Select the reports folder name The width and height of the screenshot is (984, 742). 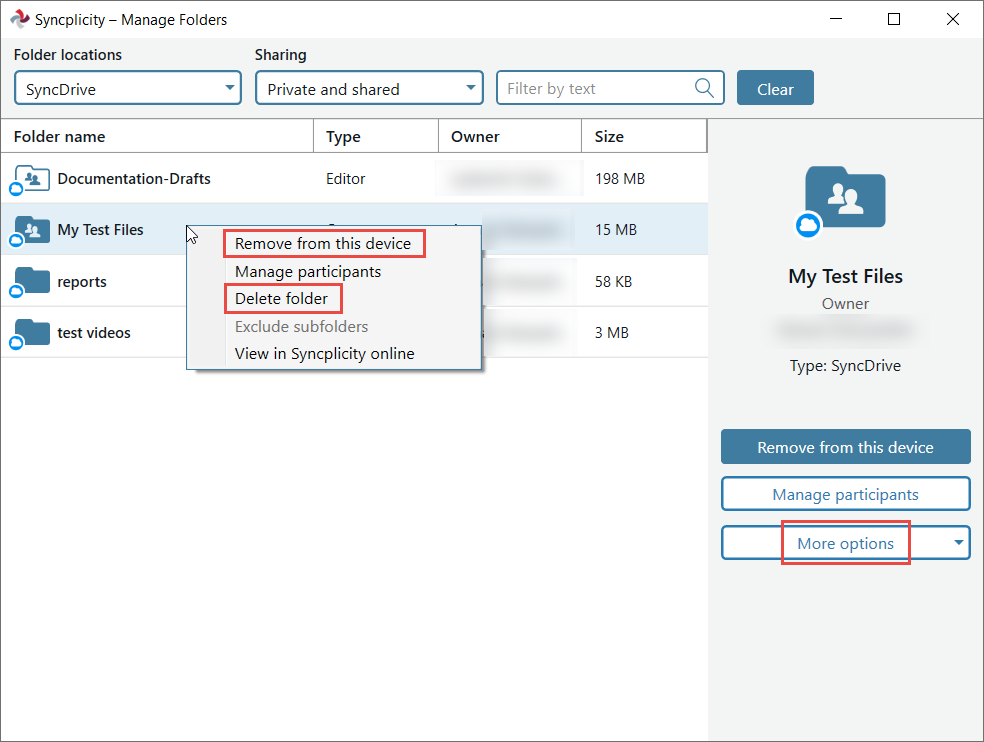(82, 282)
